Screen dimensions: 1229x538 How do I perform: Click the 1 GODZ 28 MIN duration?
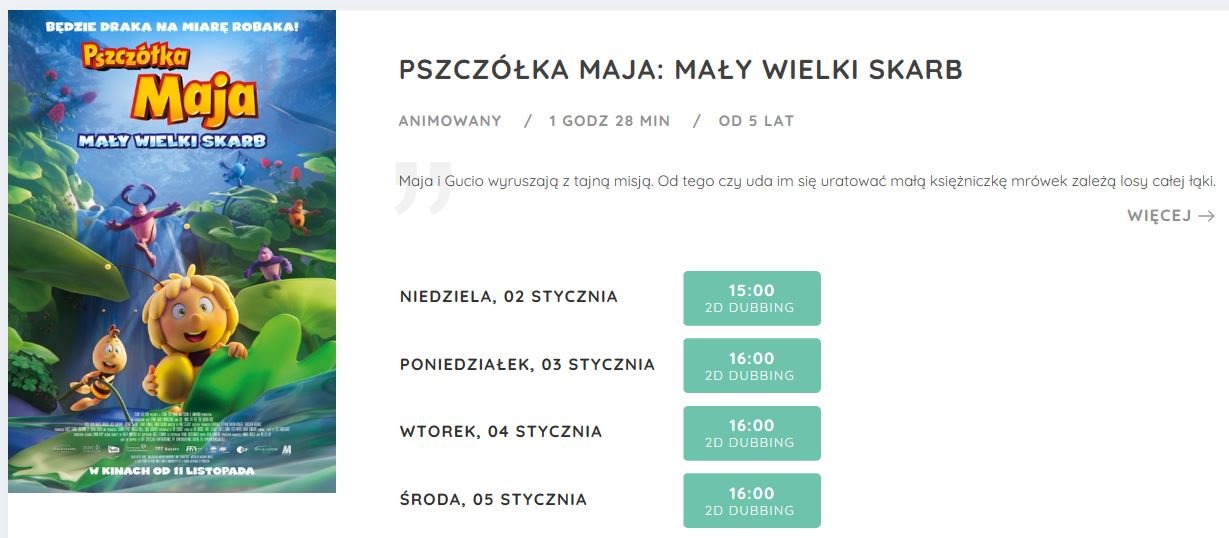(x=610, y=121)
